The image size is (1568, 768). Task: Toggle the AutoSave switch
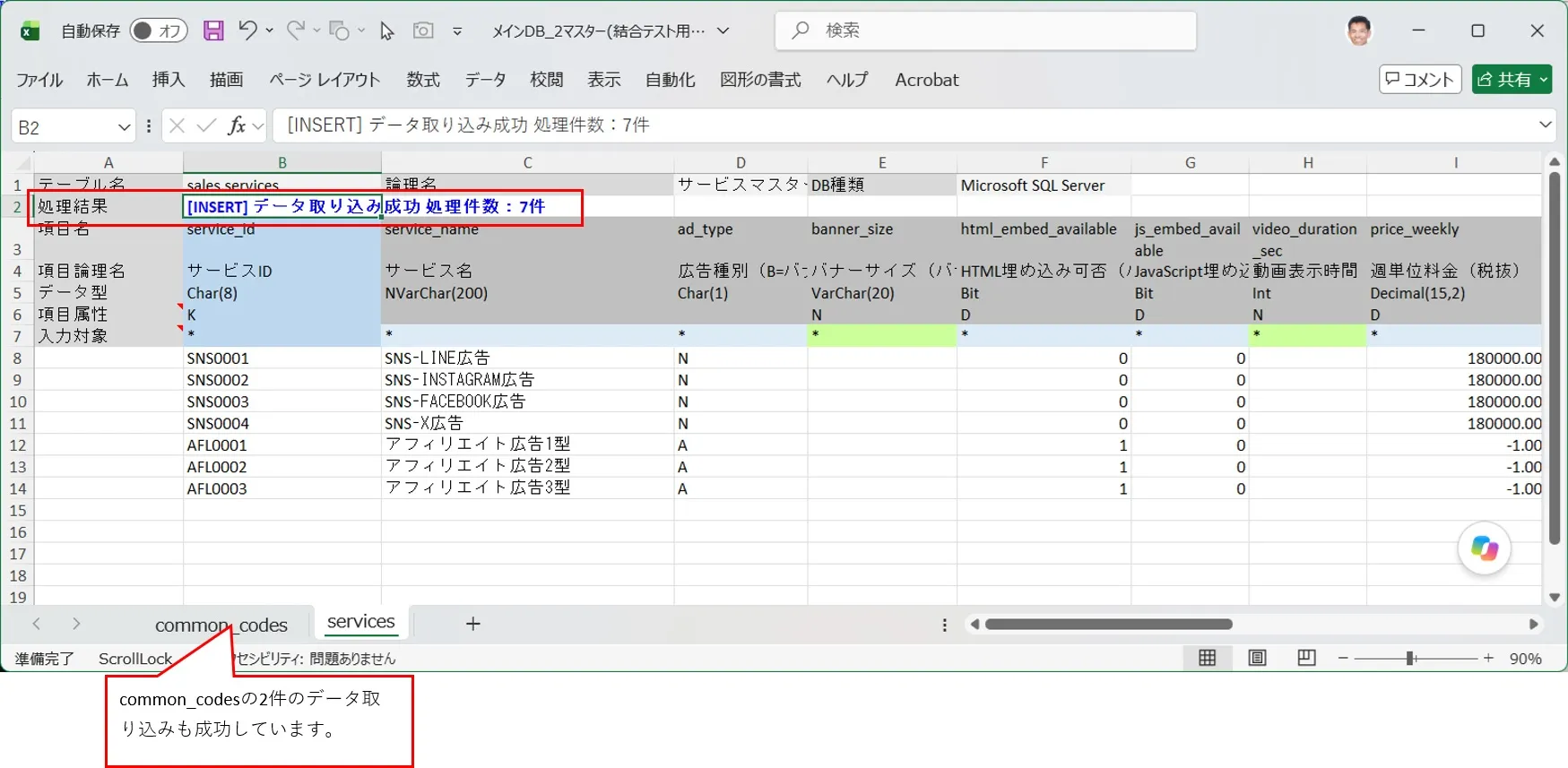click(159, 31)
